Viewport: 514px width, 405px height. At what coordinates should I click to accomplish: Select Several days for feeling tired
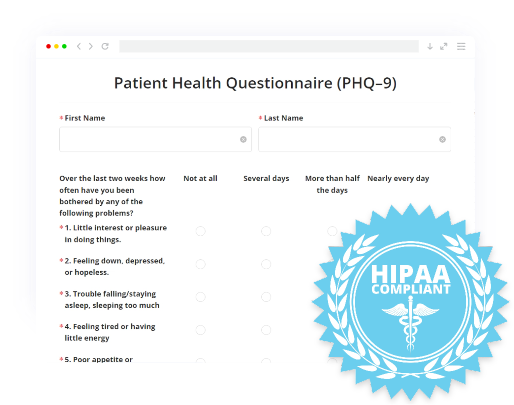pyautogui.click(x=266, y=330)
